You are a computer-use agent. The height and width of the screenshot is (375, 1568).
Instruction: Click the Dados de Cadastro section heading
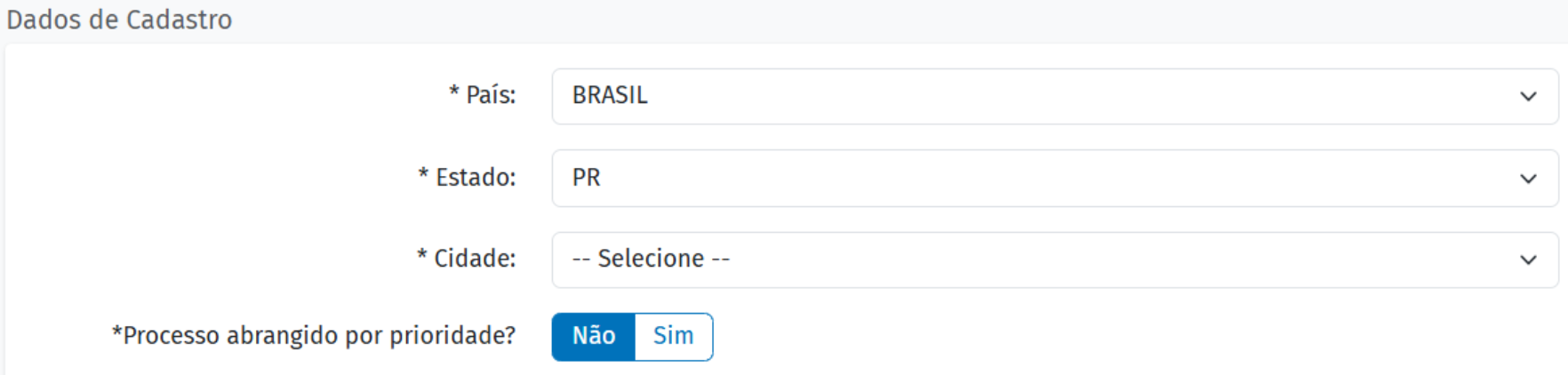[119, 20]
